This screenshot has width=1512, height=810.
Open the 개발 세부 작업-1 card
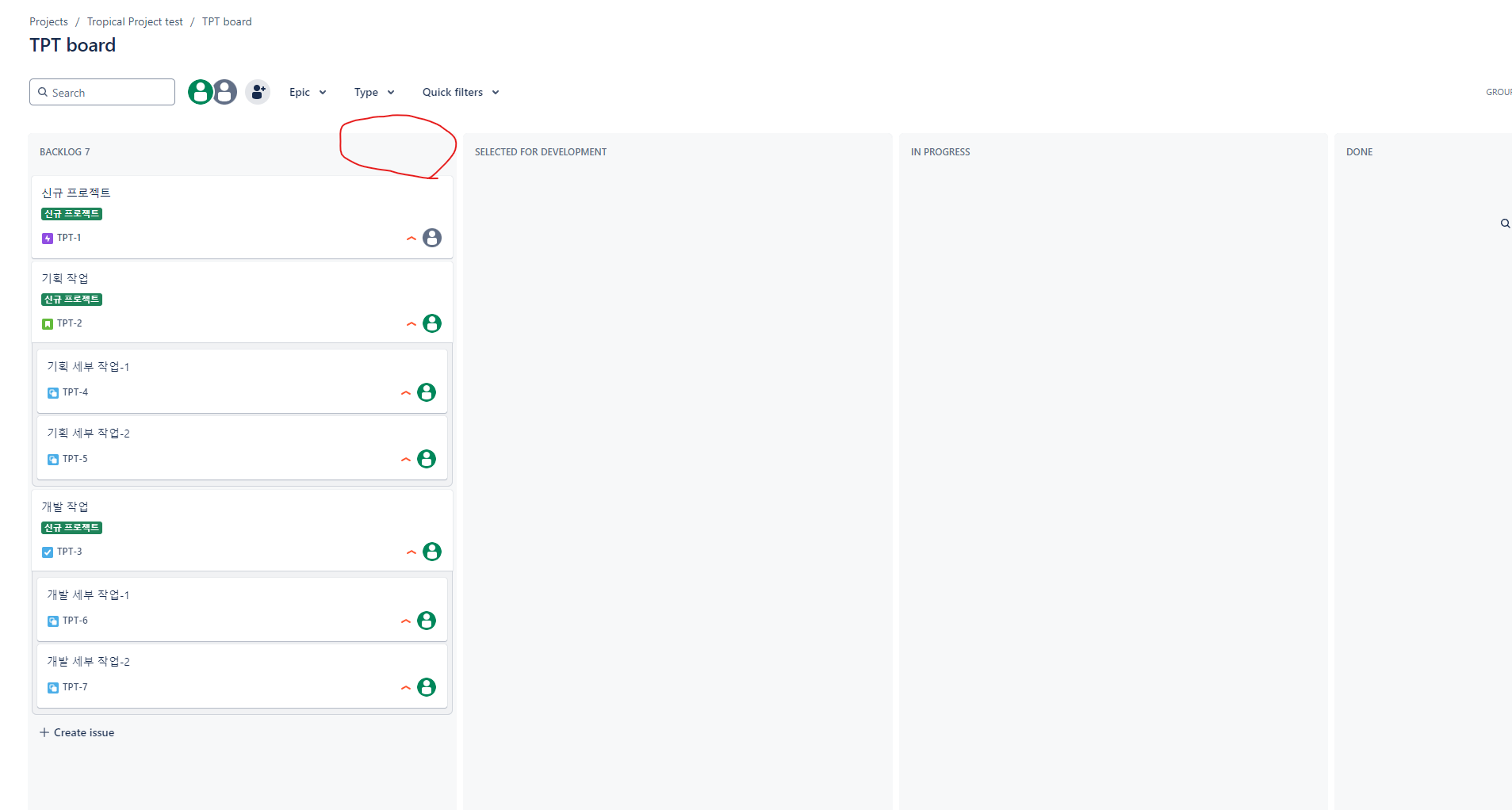coord(242,609)
